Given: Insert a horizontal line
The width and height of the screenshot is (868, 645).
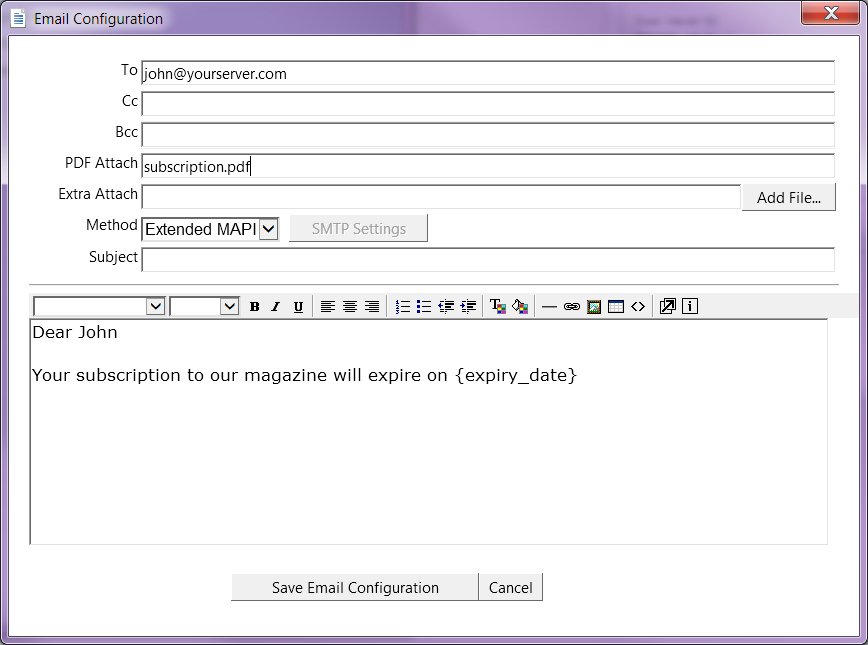Looking at the screenshot, I should [549, 307].
